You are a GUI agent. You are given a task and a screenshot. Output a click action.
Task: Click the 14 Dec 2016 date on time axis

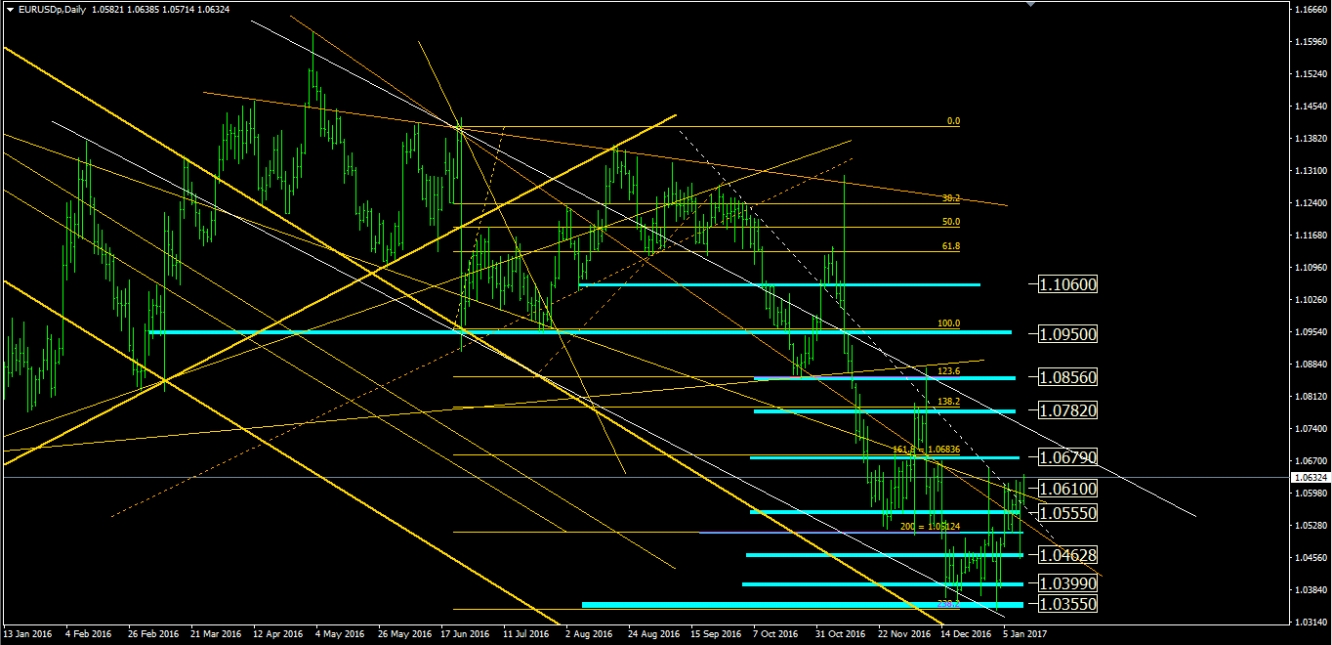tap(966, 633)
